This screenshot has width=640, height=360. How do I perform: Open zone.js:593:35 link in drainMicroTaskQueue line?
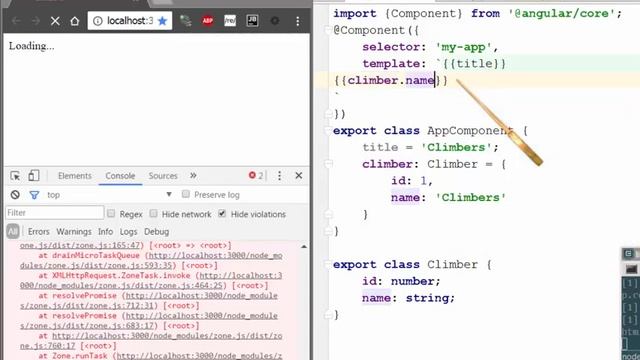151,260
